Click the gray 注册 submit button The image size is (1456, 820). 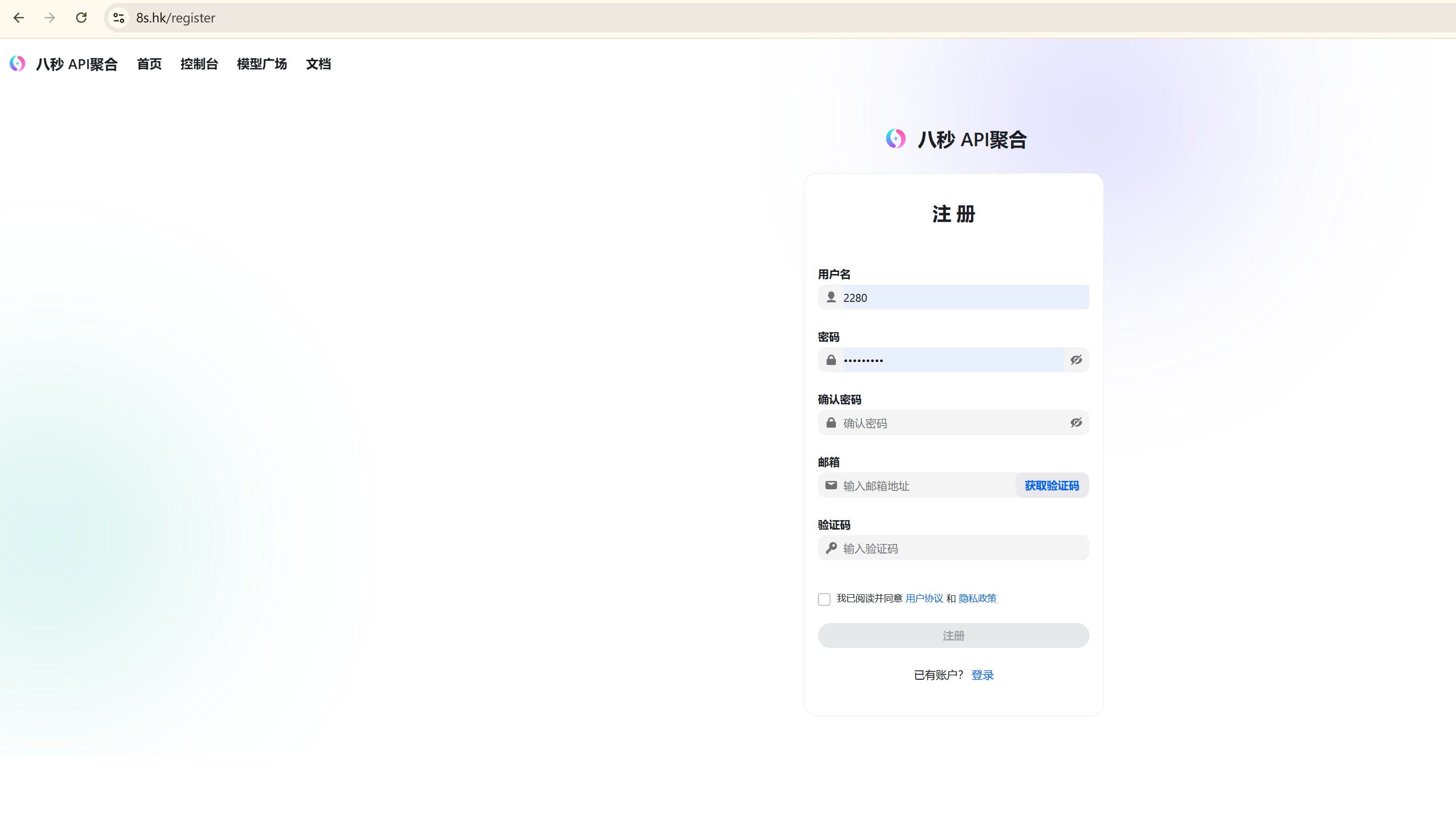[954, 636]
